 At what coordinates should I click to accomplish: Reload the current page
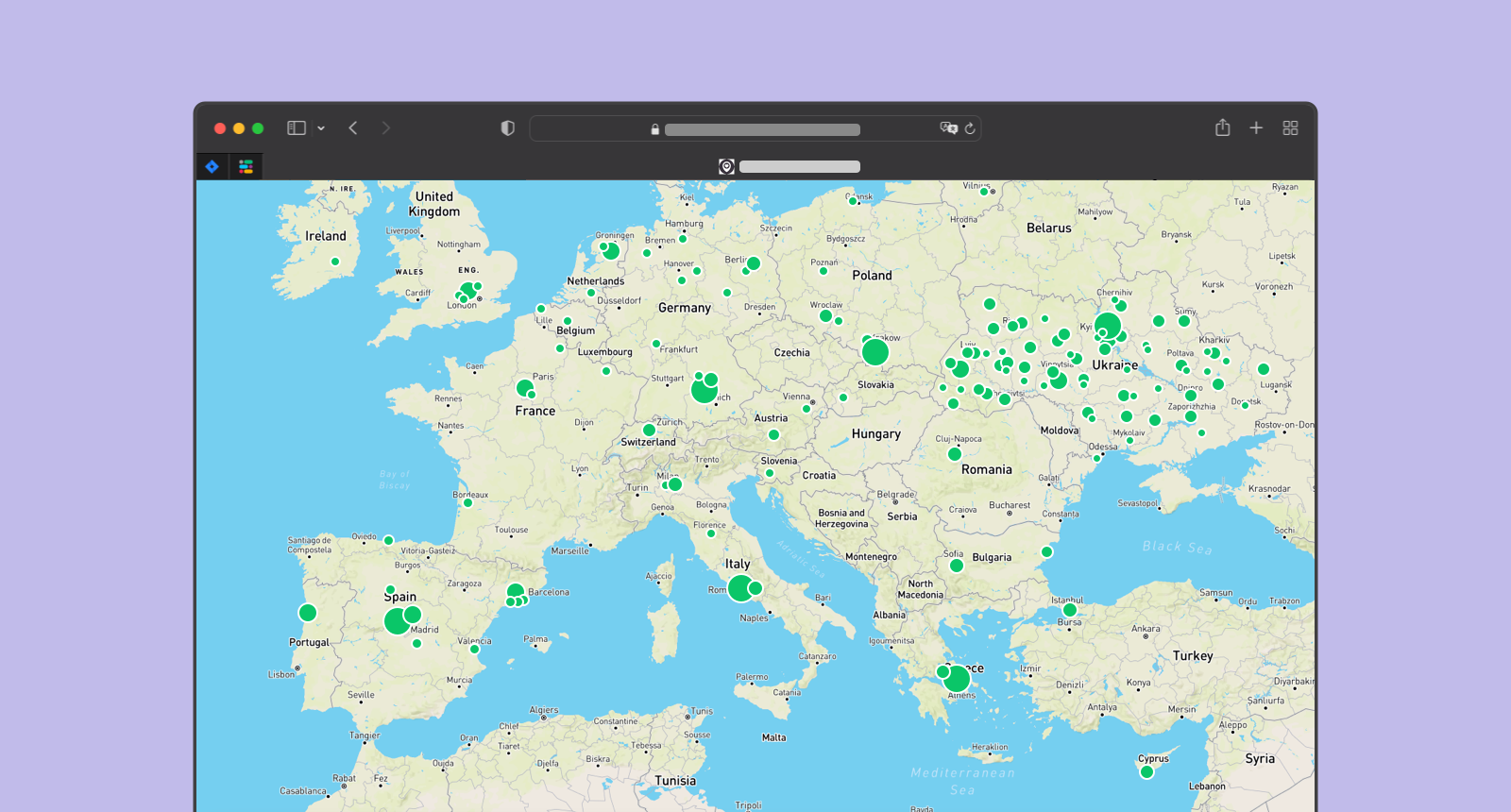point(970,128)
